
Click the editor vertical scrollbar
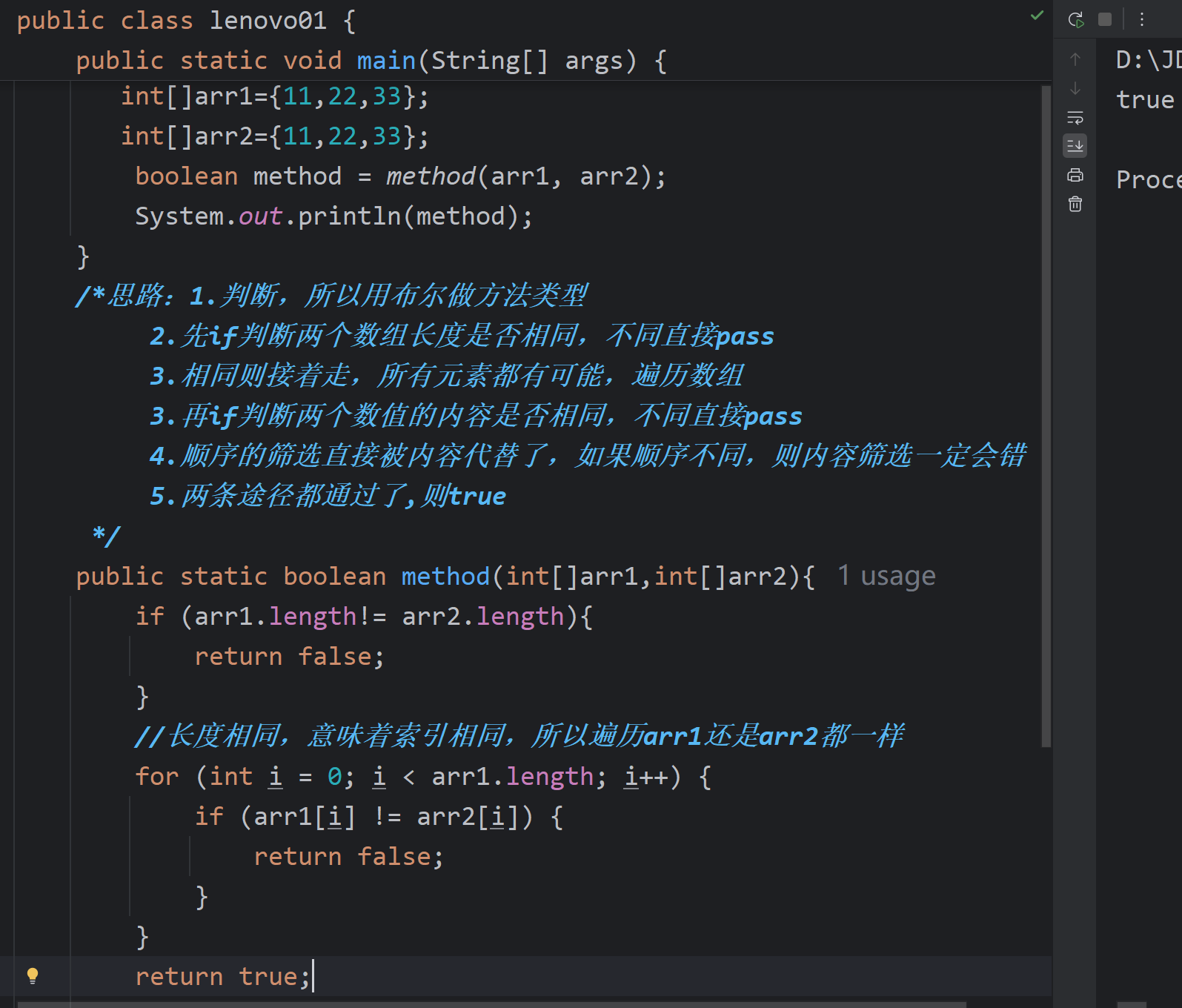pos(1046,415)
